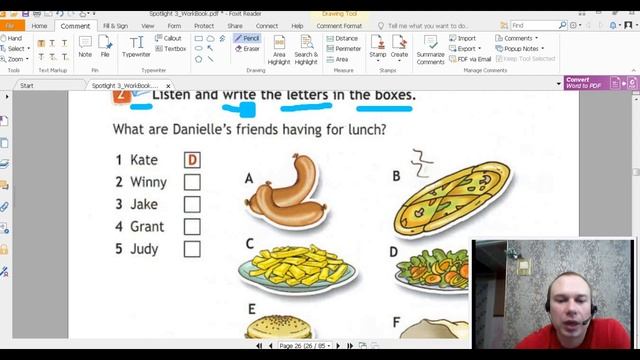Select the Typewriter tool
The image size is (640, 360).
(136, 46)
